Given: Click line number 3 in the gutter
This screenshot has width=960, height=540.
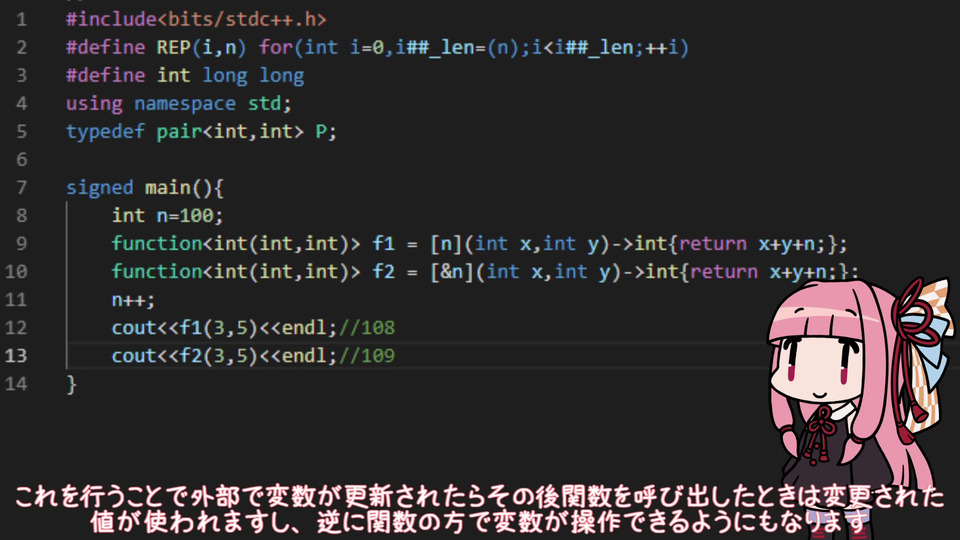Looking at the screenshot, I should pos(21,76).
